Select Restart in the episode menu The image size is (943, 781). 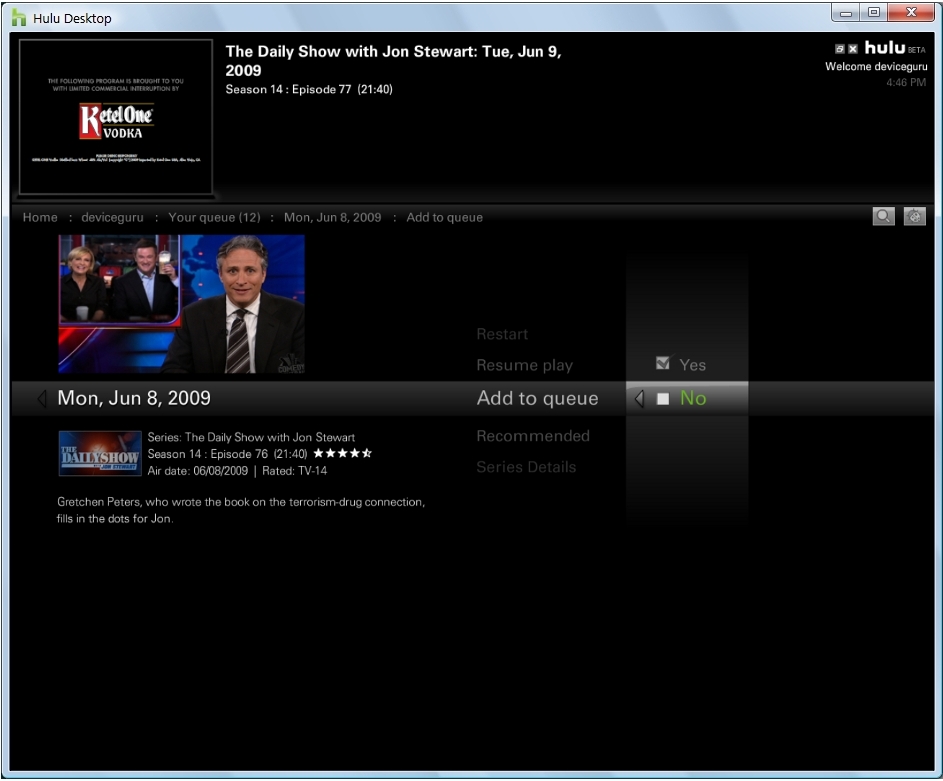(x=502, y=334)
